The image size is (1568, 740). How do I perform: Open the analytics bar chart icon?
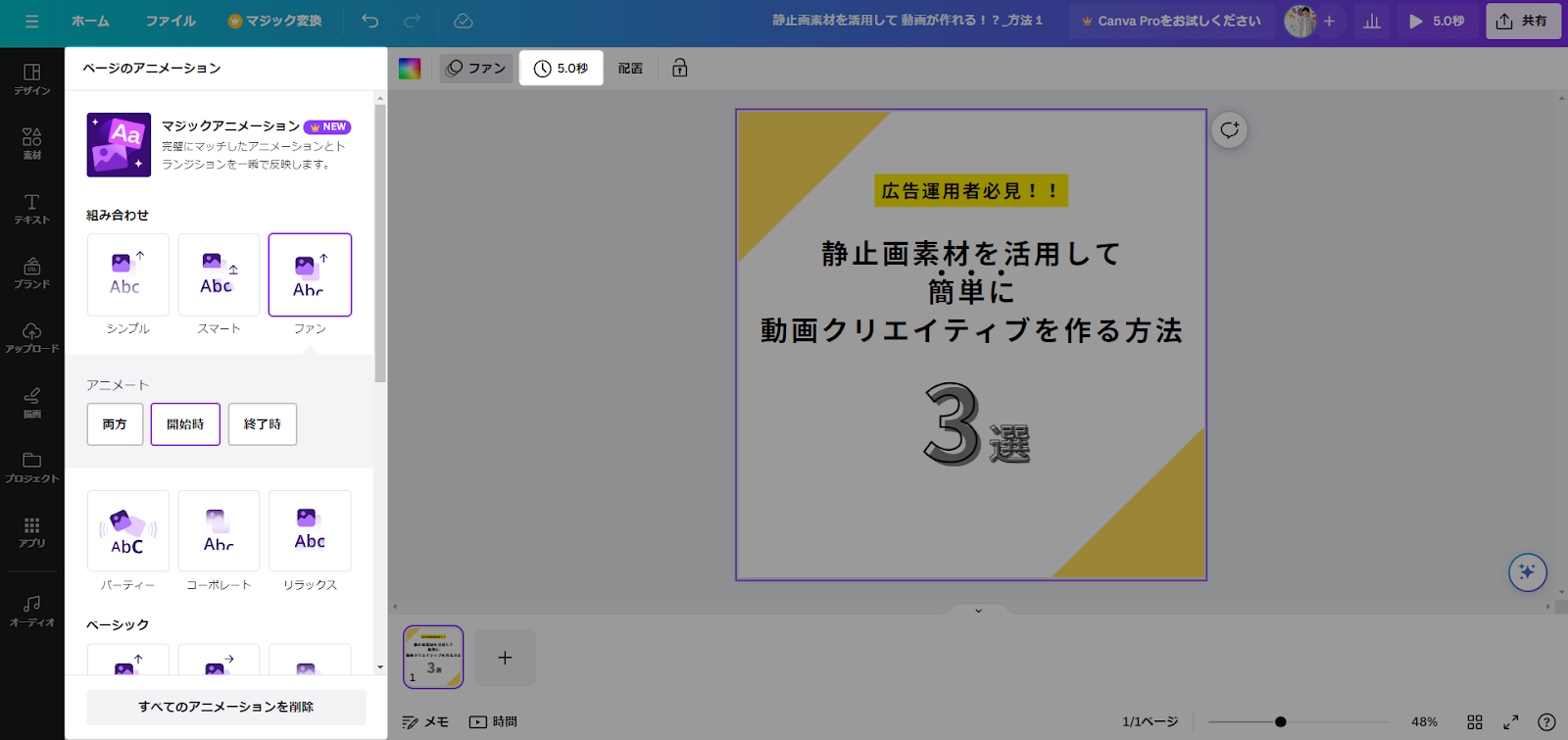1372,21
